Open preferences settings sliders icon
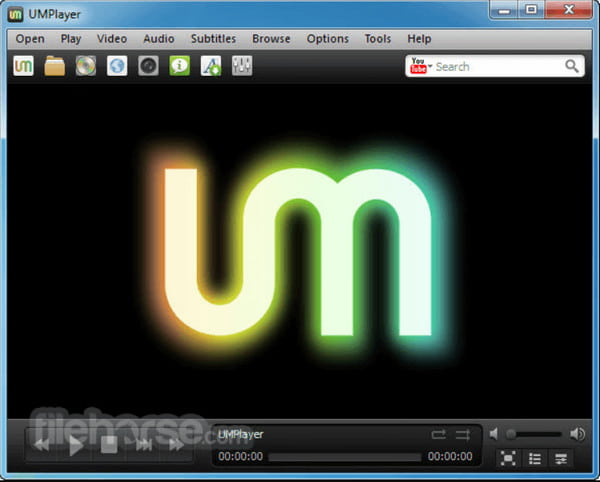Image resolution: width=600 pixels, height=482 pixels. [561, 458]
